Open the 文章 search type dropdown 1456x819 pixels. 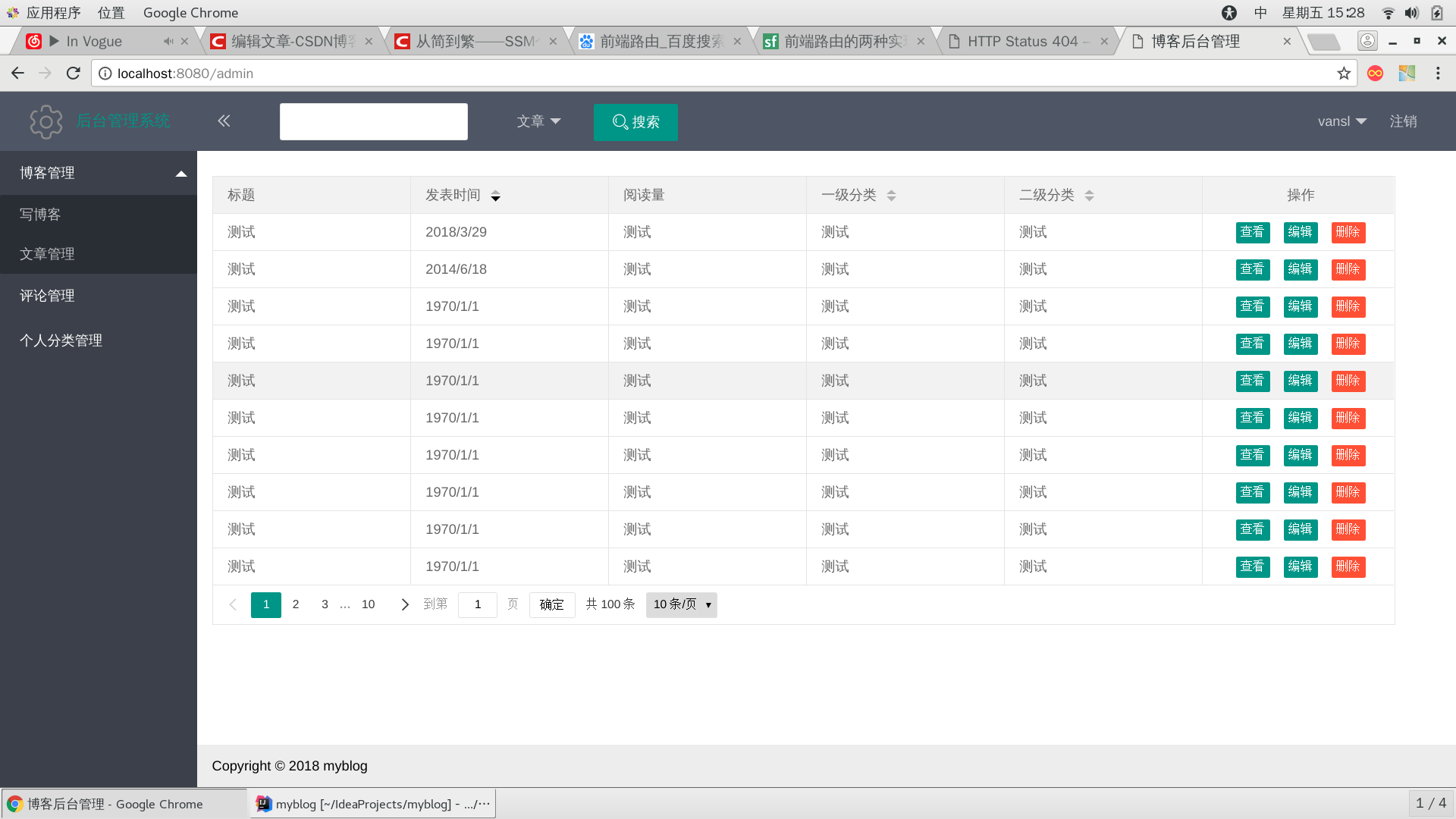coord(539,121)
